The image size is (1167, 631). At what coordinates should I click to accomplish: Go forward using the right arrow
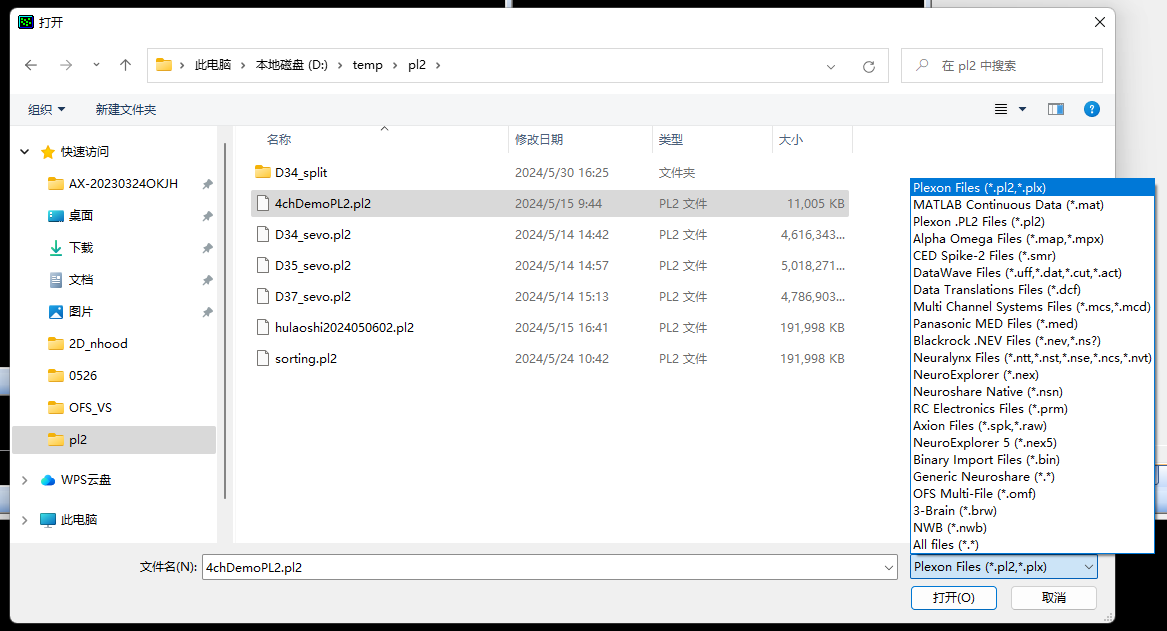point(66,65)
